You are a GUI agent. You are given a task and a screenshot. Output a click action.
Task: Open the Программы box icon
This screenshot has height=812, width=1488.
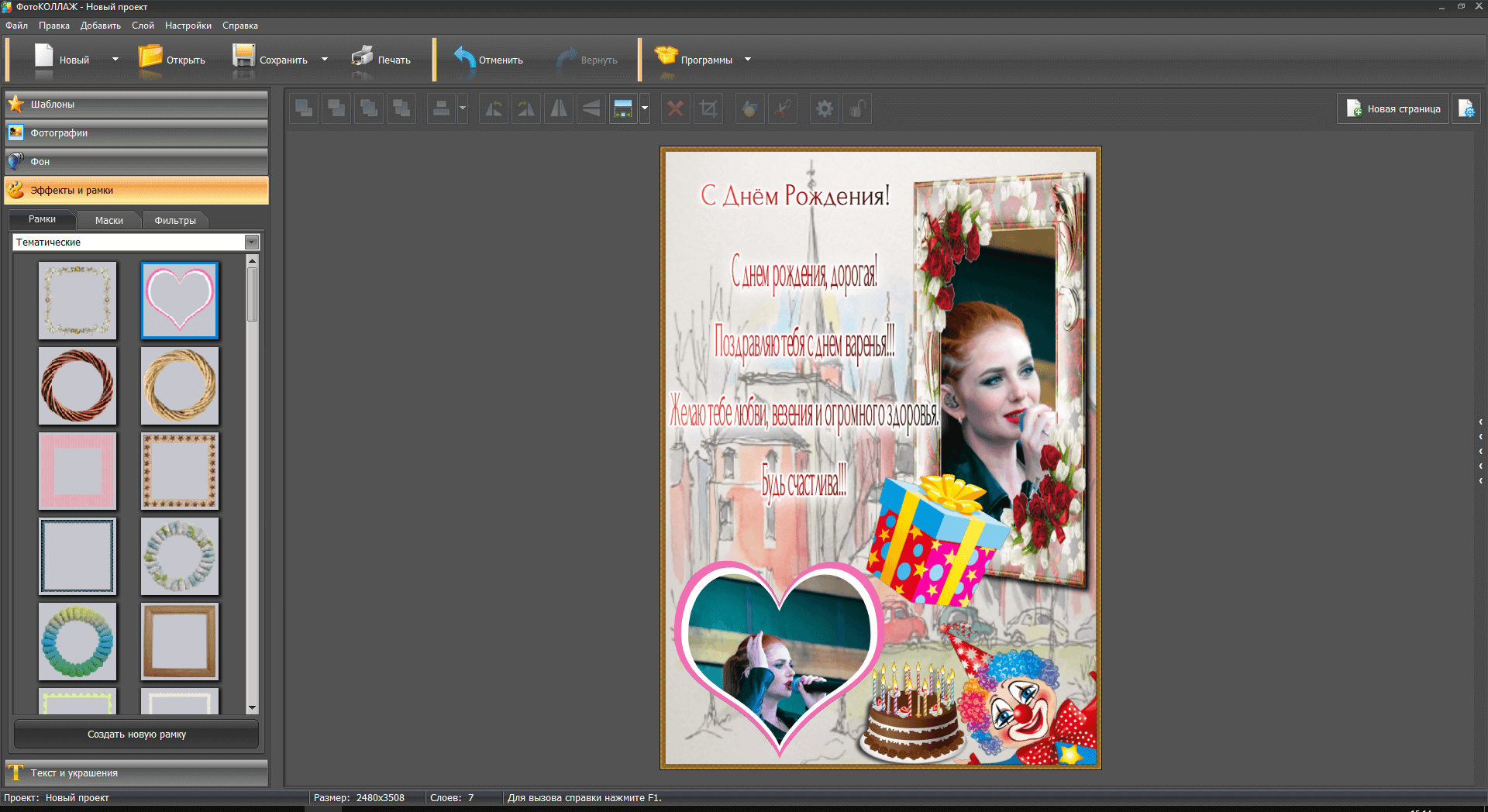point(666,57)
